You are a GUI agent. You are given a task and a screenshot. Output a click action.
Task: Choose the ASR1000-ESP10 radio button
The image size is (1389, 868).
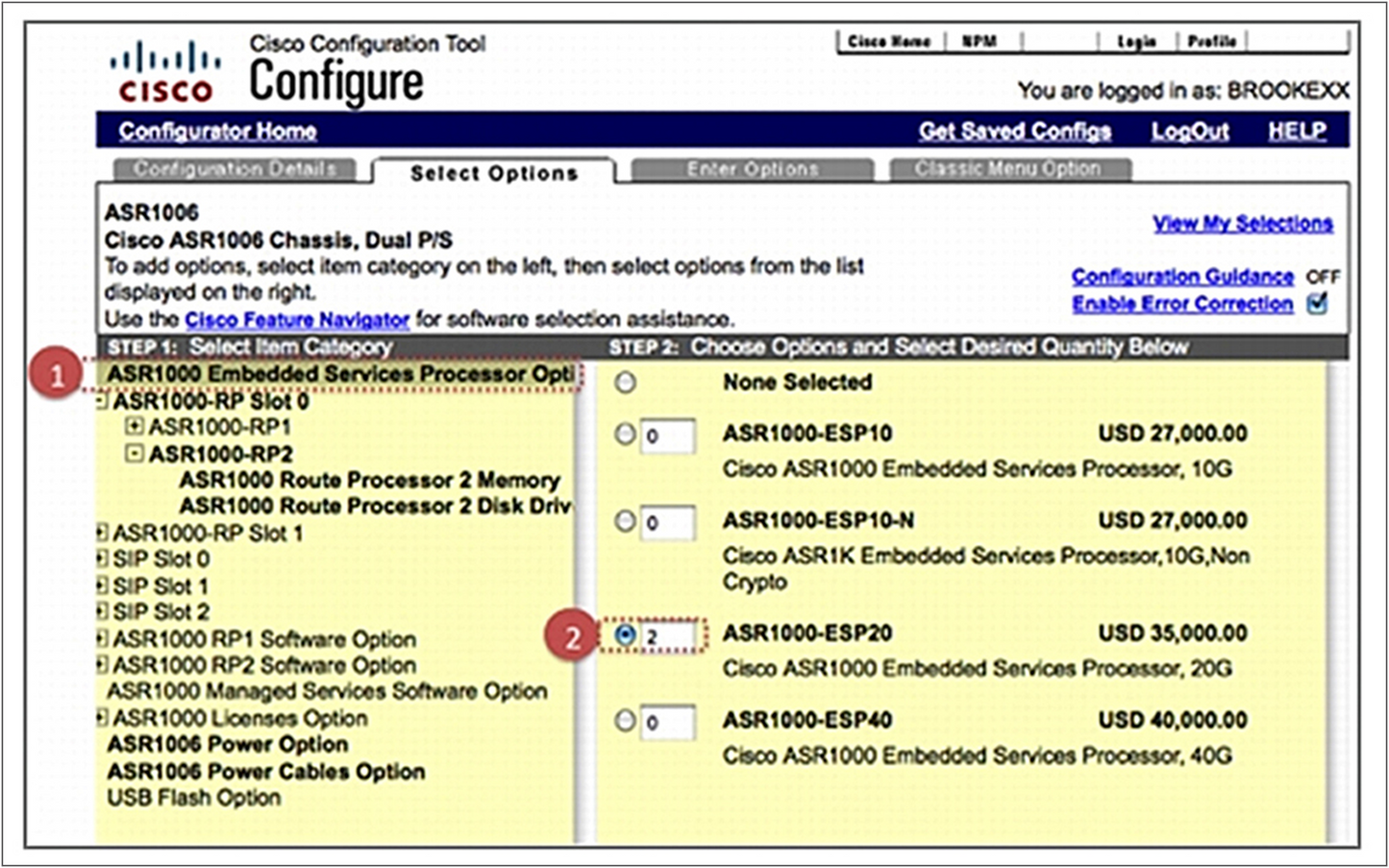626,434
